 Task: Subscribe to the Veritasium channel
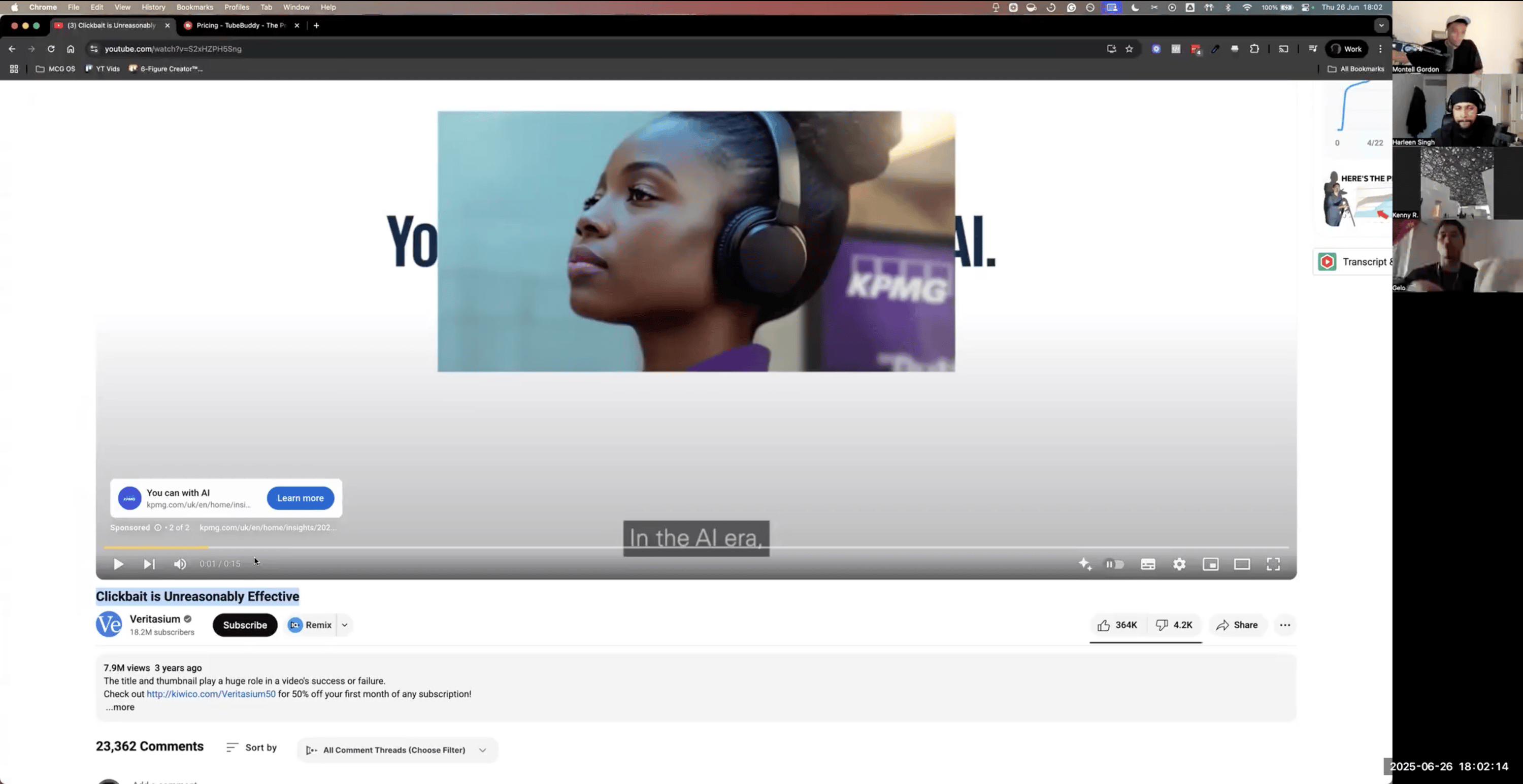coord(245,625)
